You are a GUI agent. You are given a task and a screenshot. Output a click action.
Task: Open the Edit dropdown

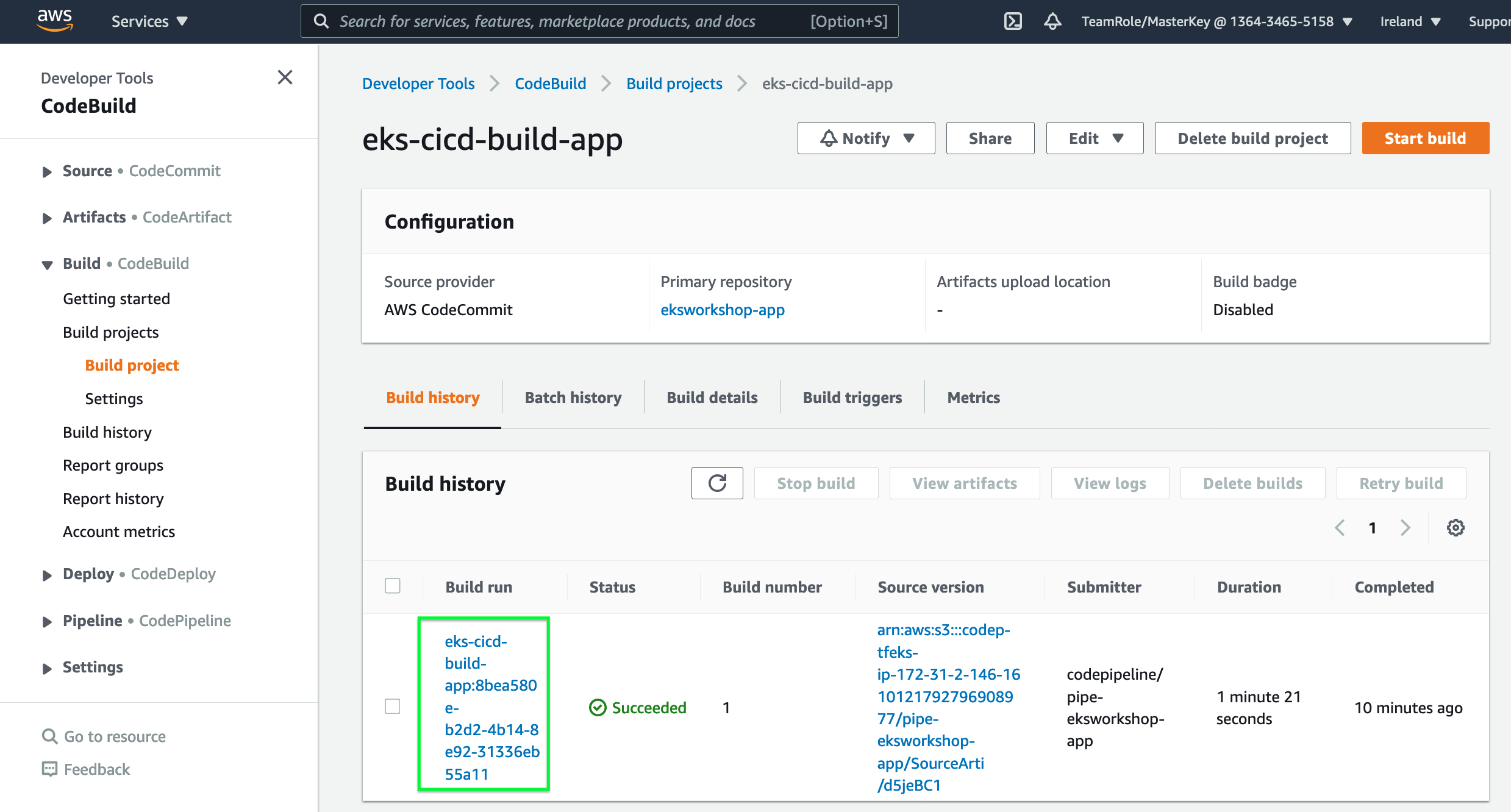1094,138
